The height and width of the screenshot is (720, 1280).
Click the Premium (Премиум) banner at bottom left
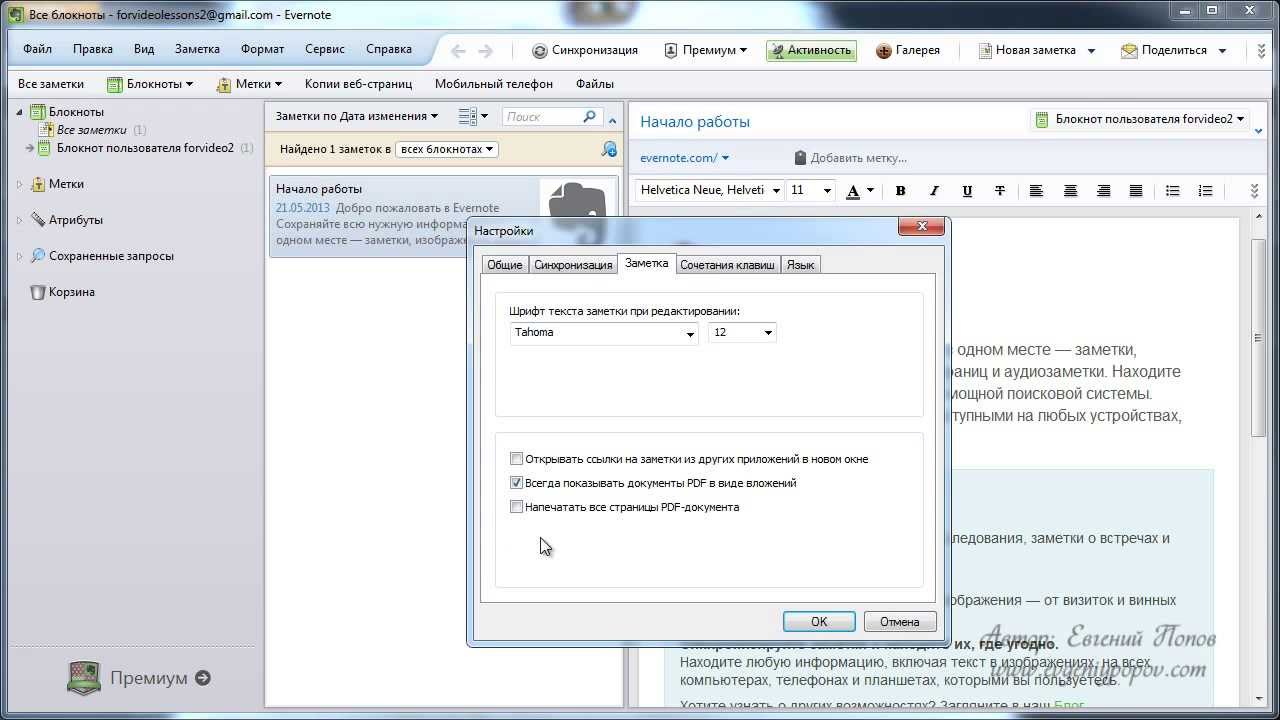(140, 678)
